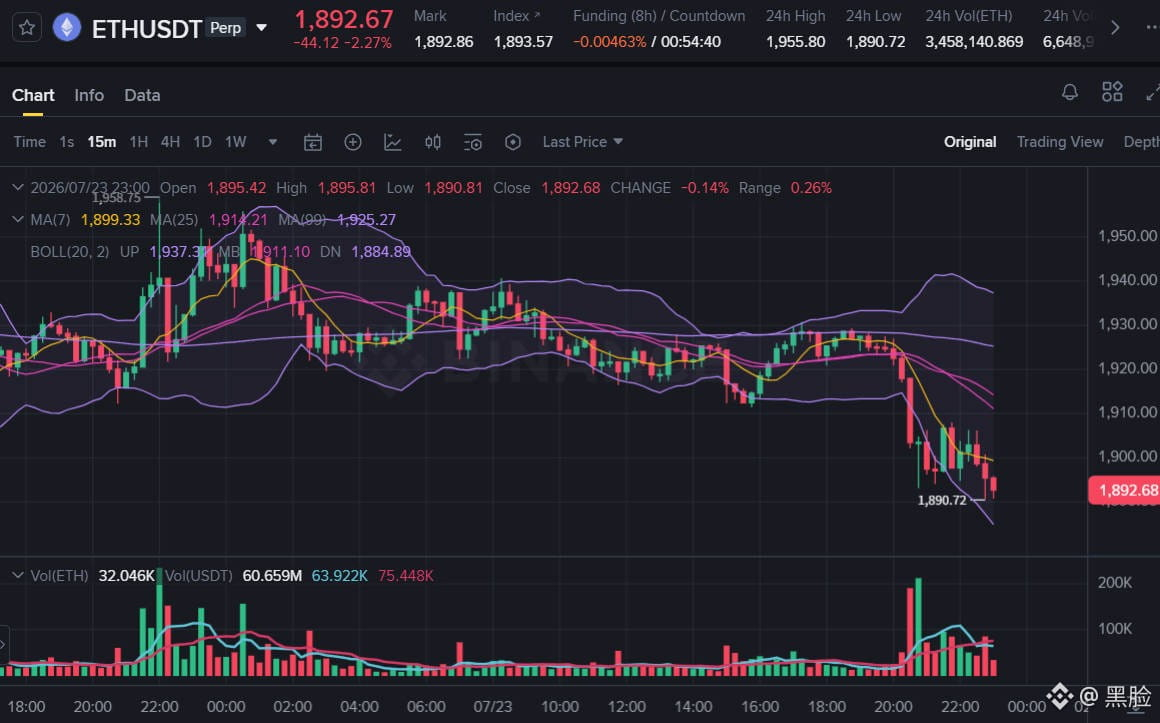The image size is (1160, 723).
Task: Select the Time interval option
Action: [x=30, y=142]
